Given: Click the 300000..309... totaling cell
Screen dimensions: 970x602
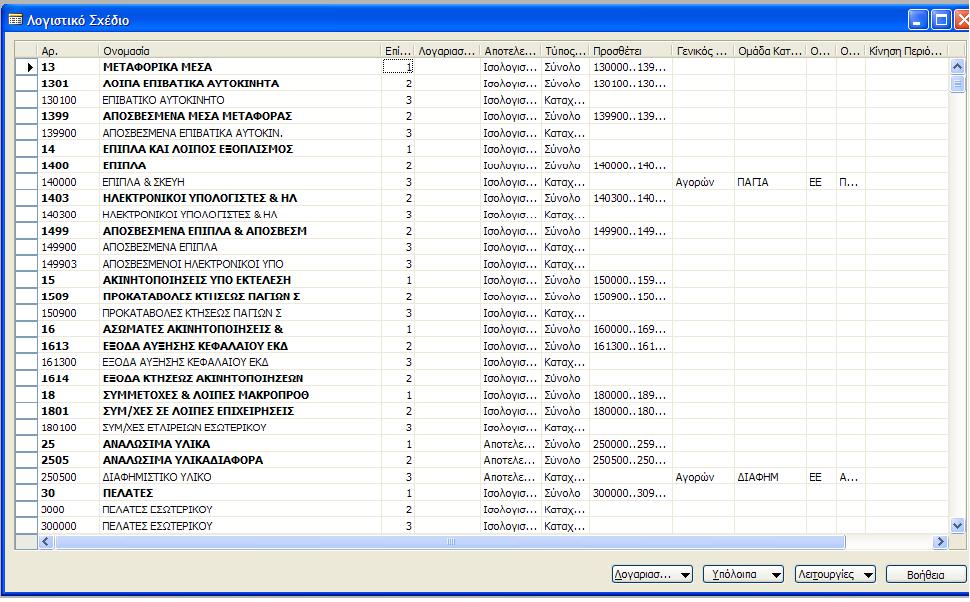Looking at the screenshot, I should (630, 493).
